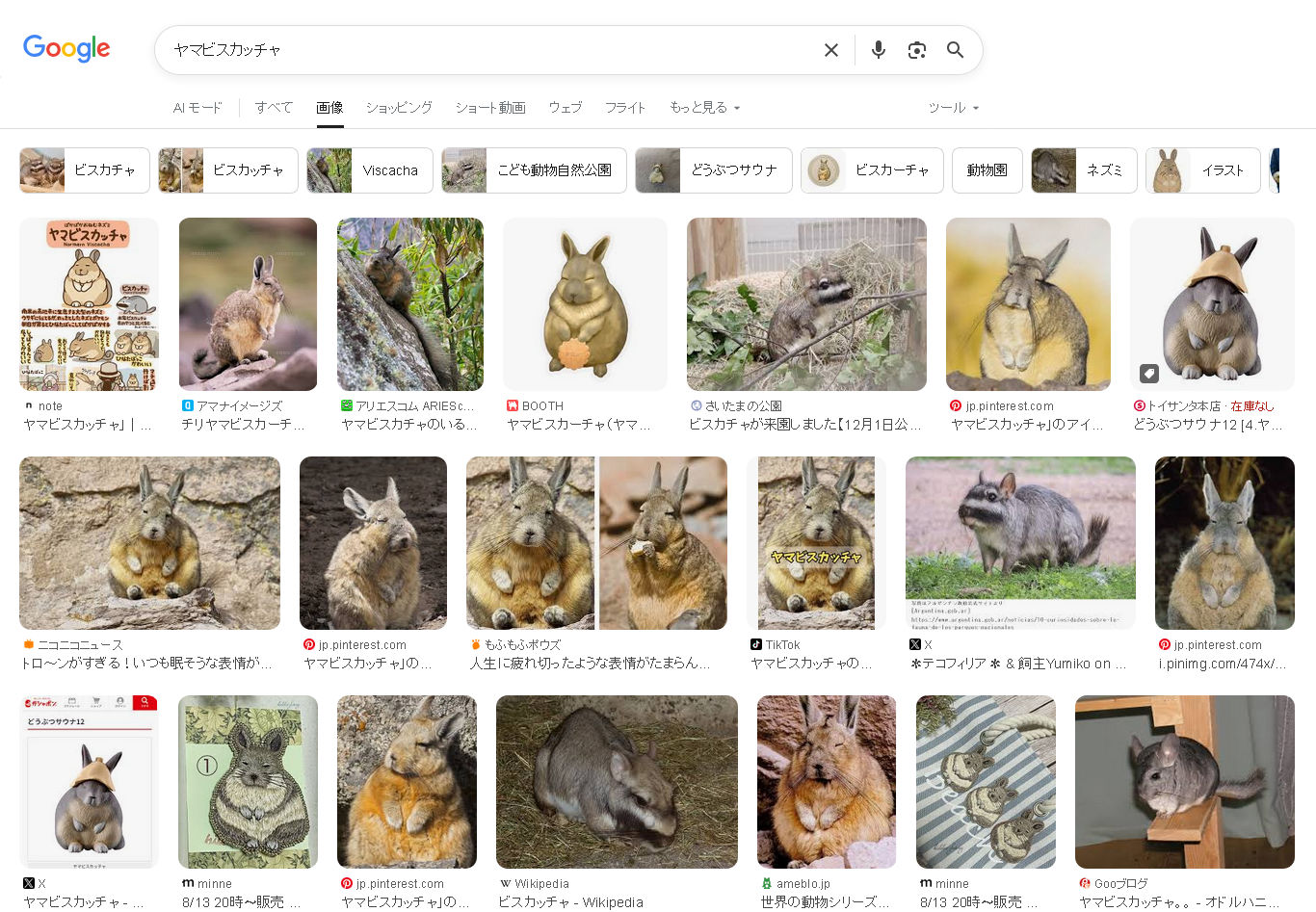Start voice search with microphone icon
Viewport: 1316px width, 912px height.
click(878, 50)
